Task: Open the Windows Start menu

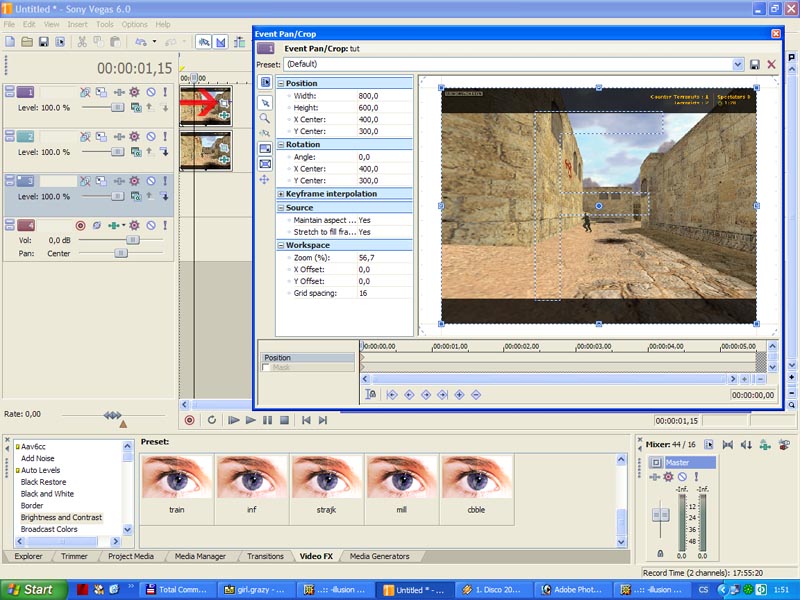Action: [33, 590]
